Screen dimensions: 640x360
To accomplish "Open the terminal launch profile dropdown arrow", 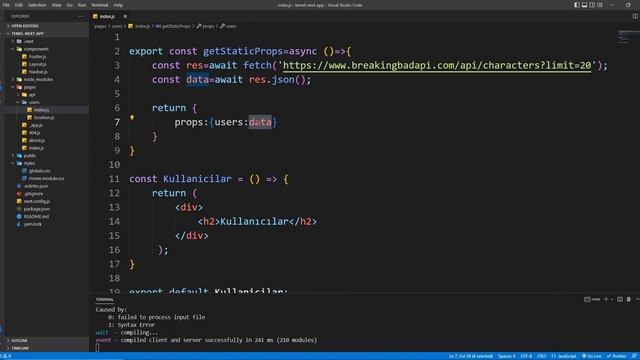I will pos(611,299).
